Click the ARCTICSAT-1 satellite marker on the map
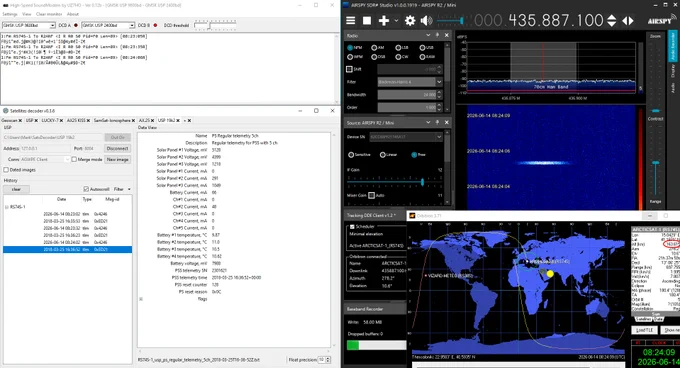Image resolution: width=680 pixels, height=368 pixels. (x=527, y=261)
